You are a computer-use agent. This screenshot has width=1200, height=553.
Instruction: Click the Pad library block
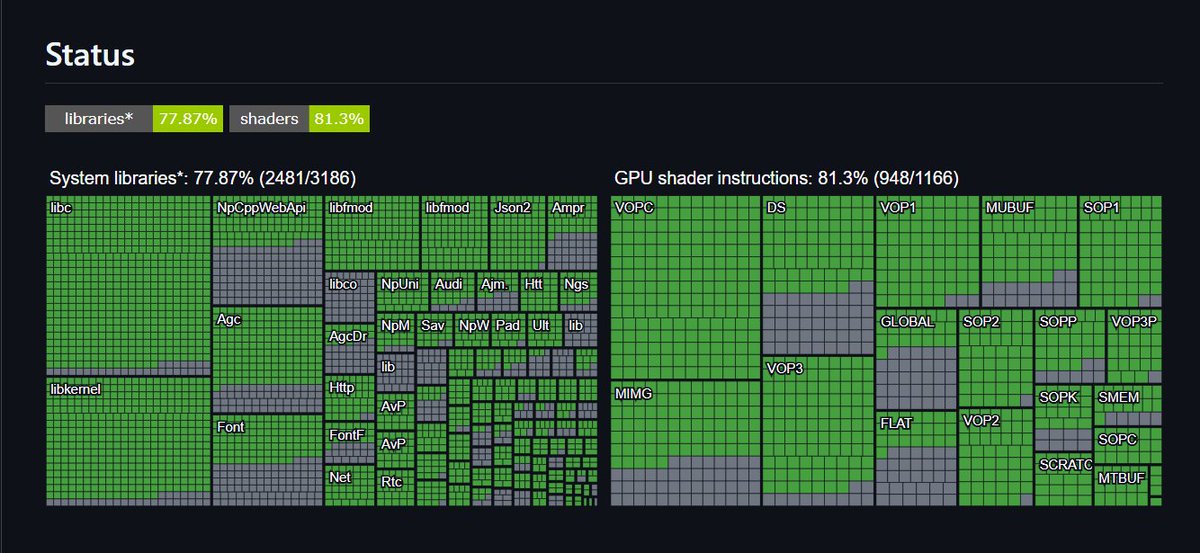[510, 331]
